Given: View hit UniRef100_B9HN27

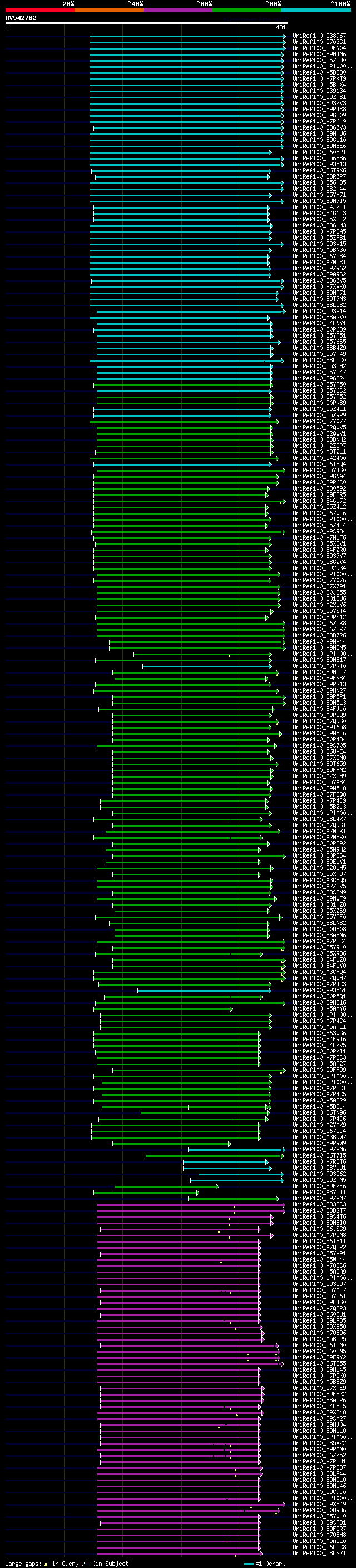Looking at the screenshot, I should (x=319, y=690).
